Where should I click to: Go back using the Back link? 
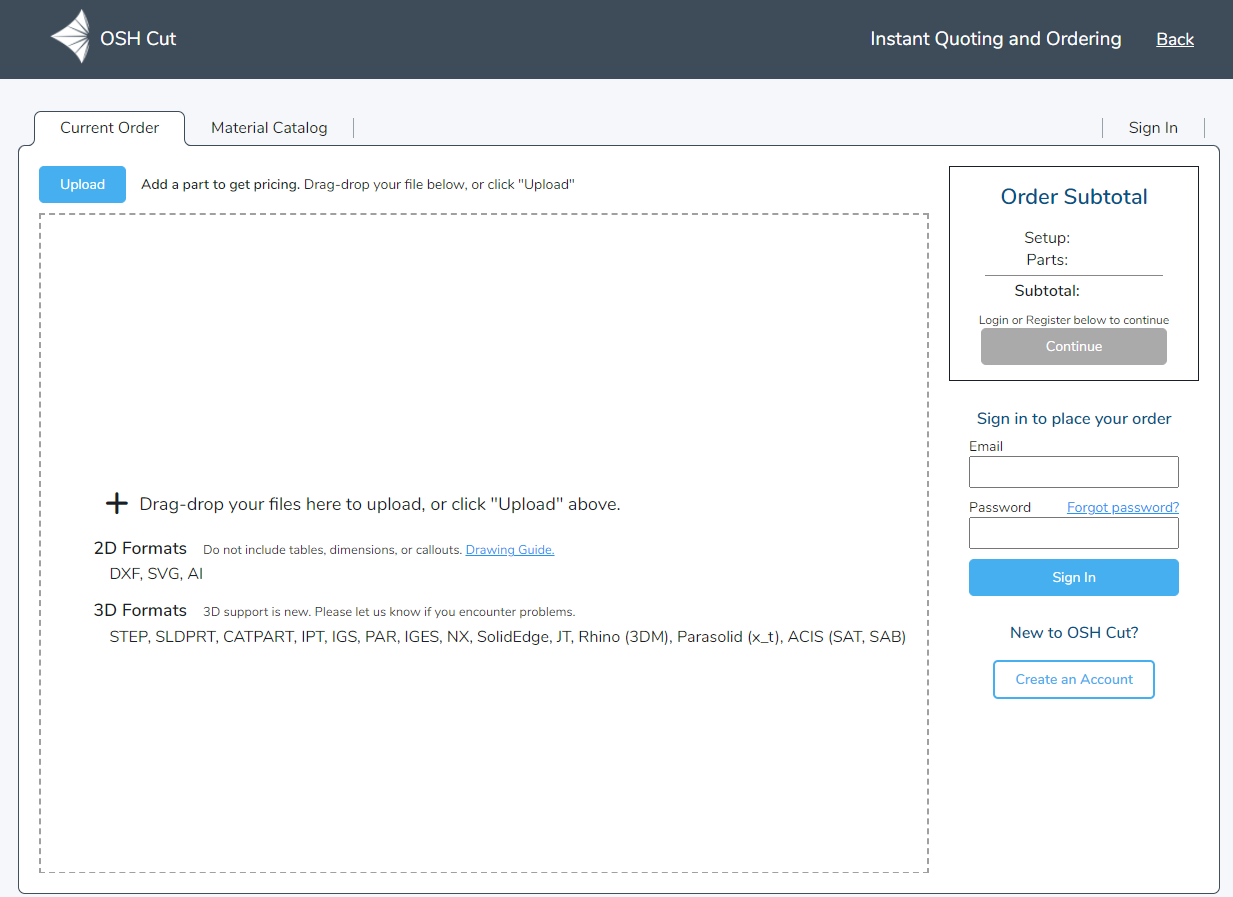1175,39
